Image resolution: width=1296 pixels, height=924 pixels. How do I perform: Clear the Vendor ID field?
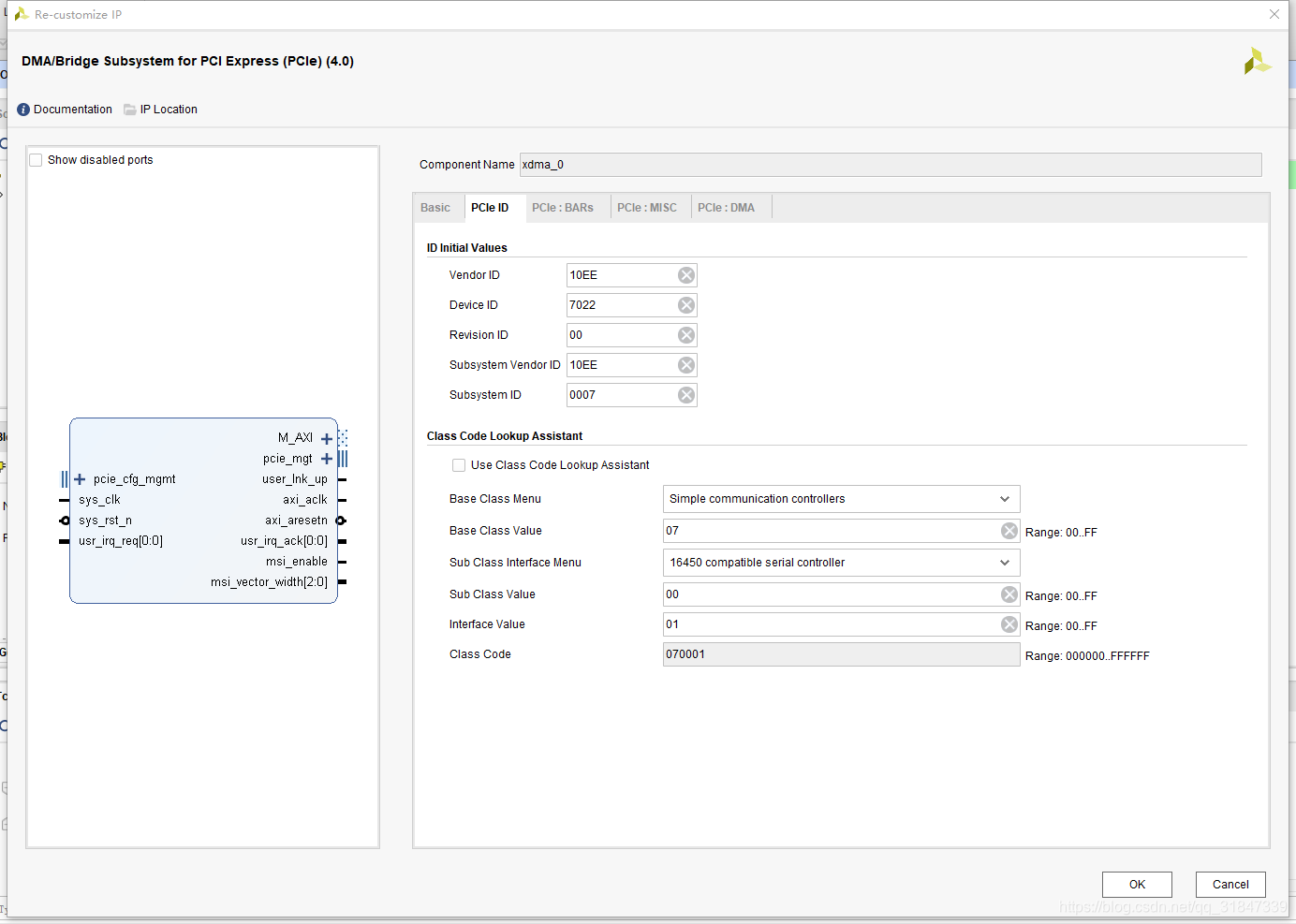(686, 275)
